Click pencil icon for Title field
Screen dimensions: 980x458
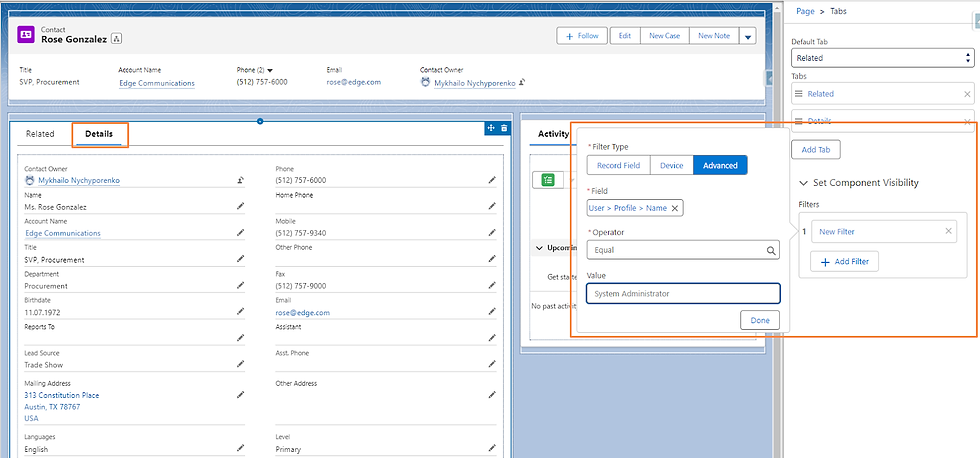(x=241, y=259)
